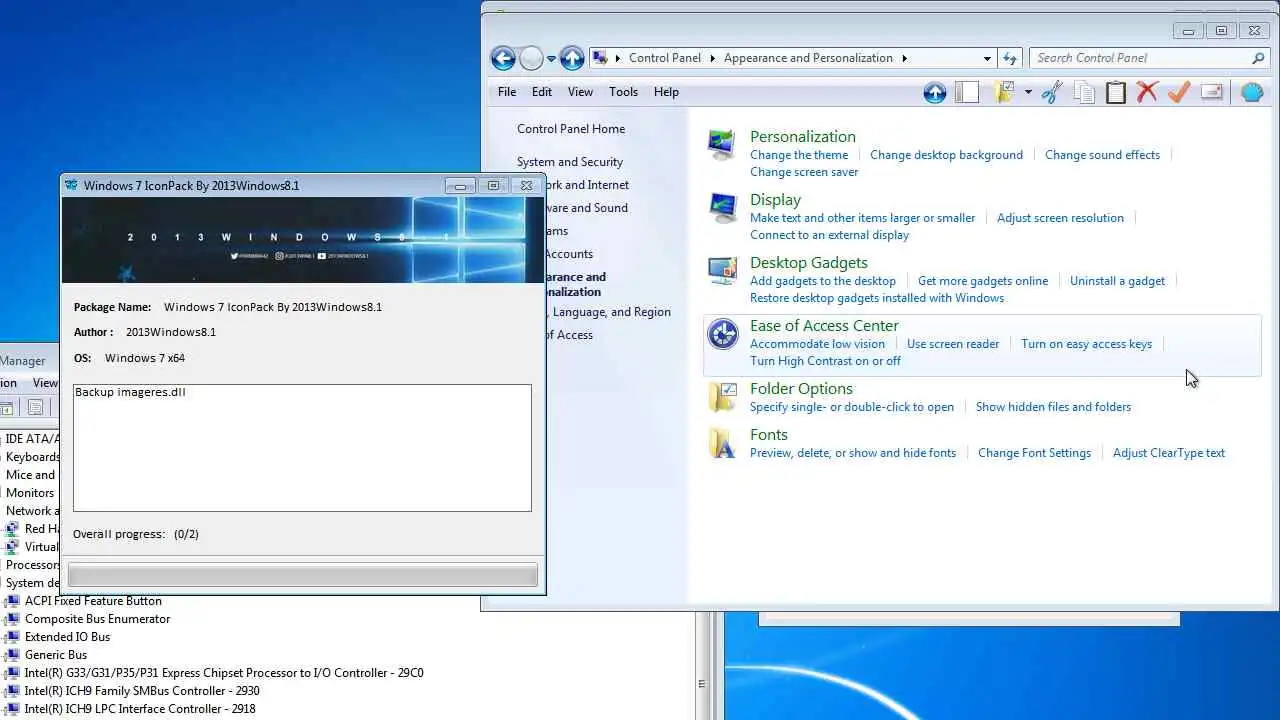Click the IconPack window title icon
Screen dimensions: 1280x720
pyautogui.click(x=71, y=185)
